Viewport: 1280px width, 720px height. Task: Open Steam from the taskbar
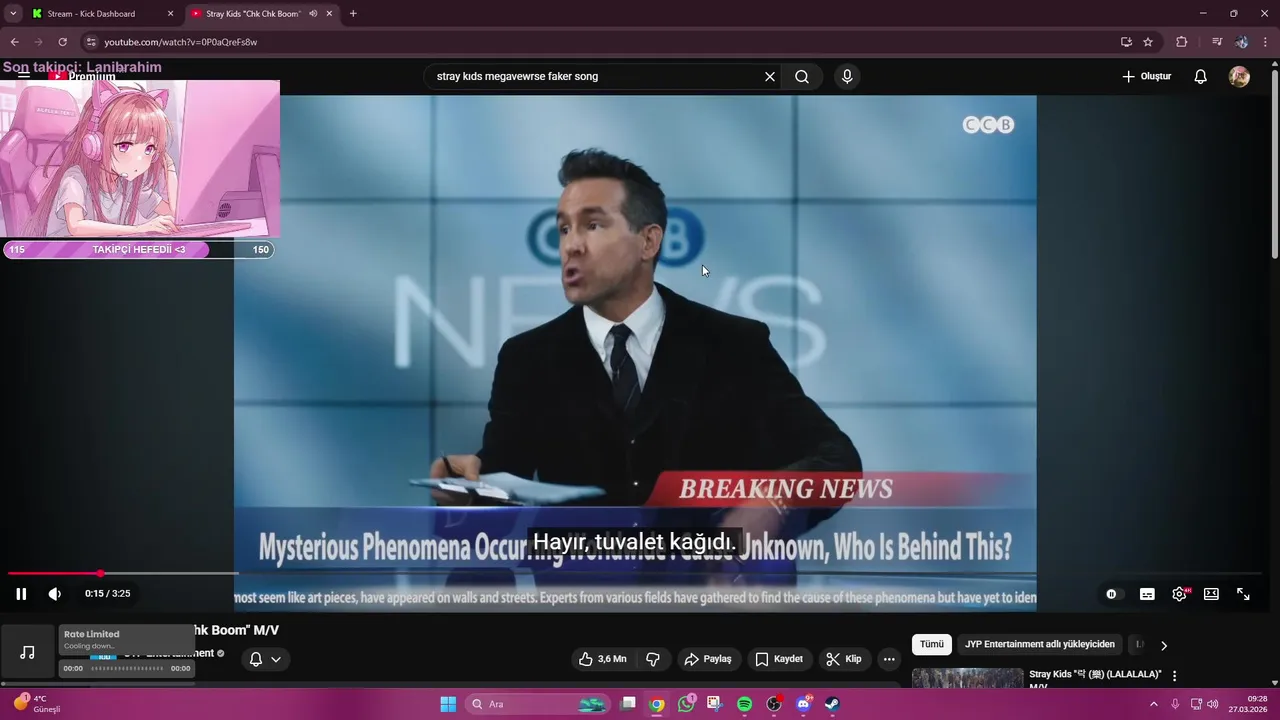[x=832, y=704]
